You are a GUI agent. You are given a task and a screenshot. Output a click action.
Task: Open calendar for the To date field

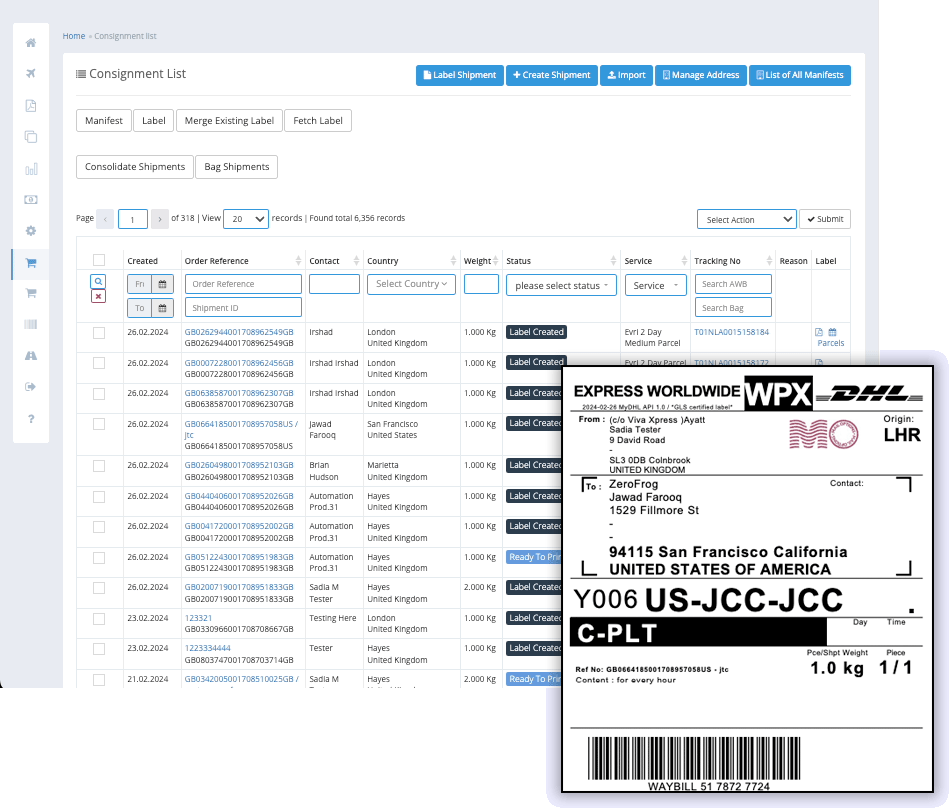[x=162, y=308]
